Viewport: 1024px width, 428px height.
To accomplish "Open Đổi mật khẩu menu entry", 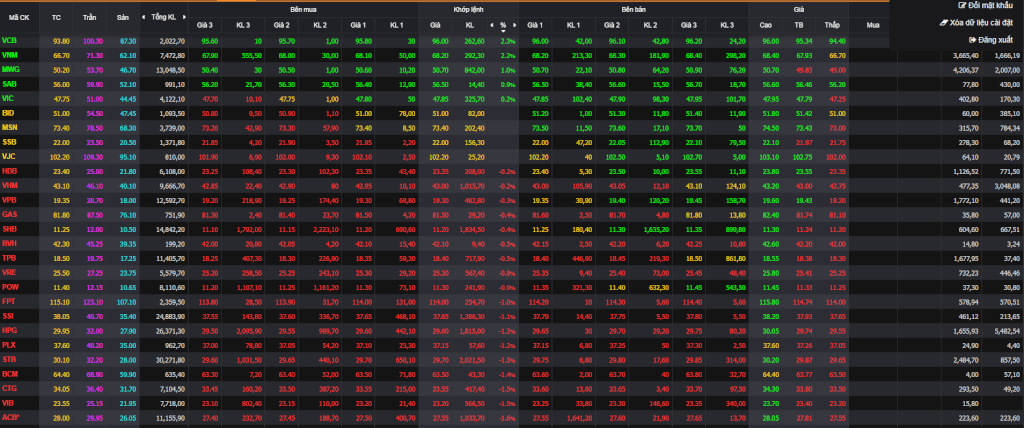I will (985, 5).
